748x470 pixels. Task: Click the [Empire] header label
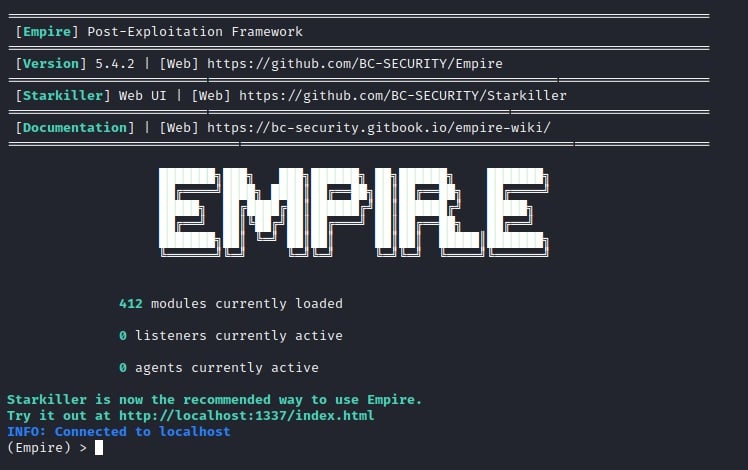tap(47, 31)
